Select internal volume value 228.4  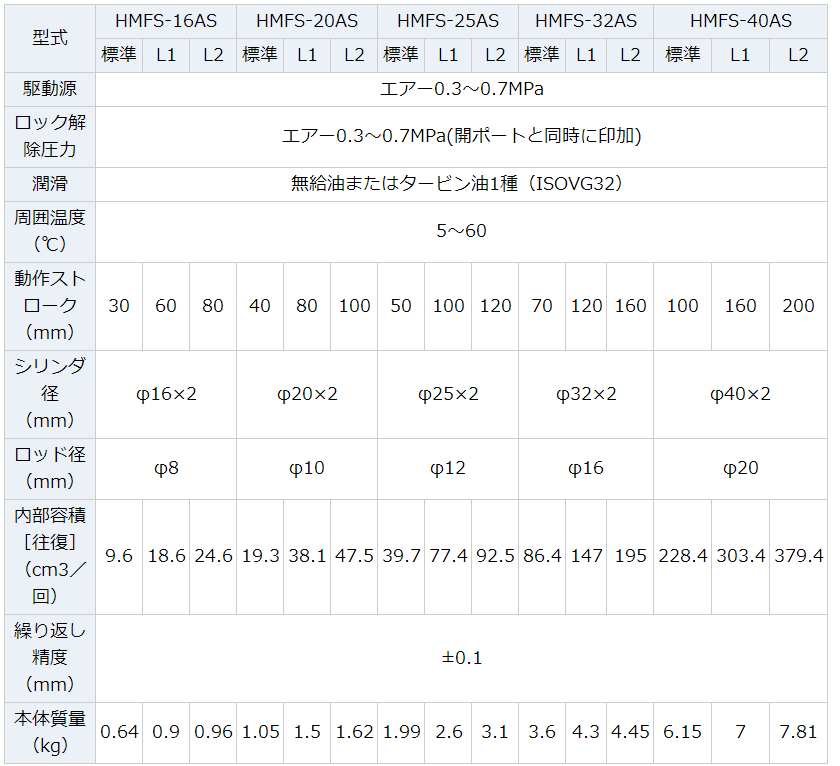682,557
